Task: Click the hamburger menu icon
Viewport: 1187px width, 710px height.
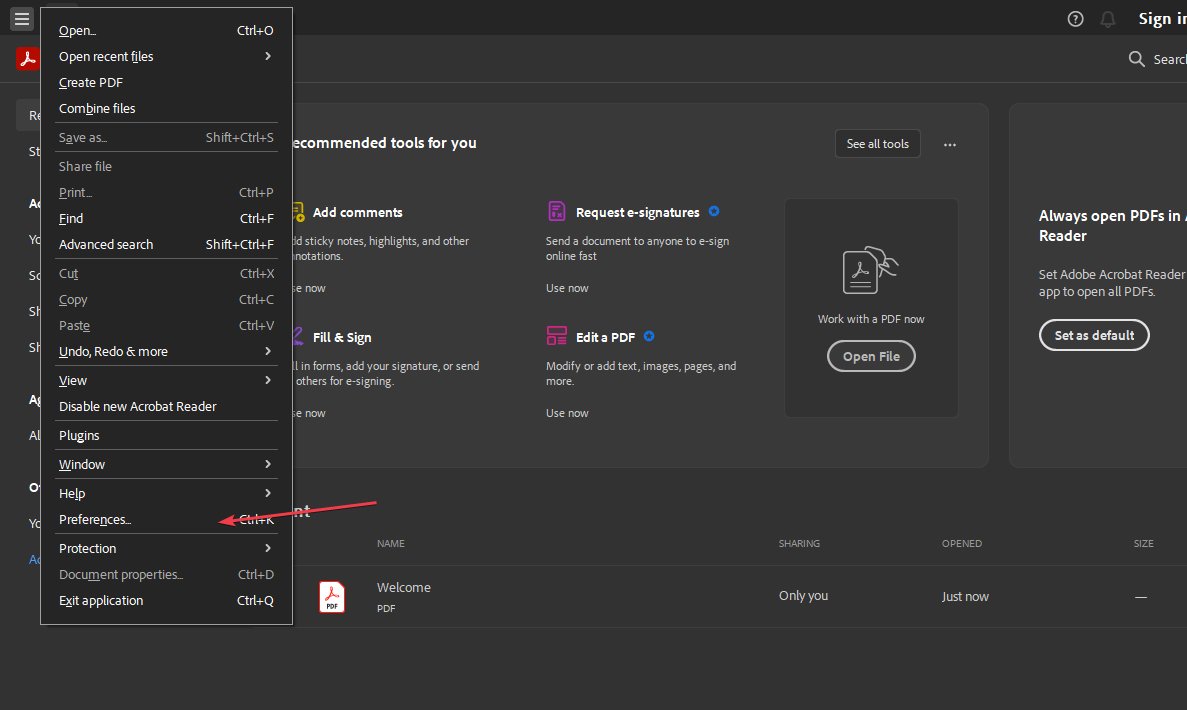Action: tap(22, 19)
